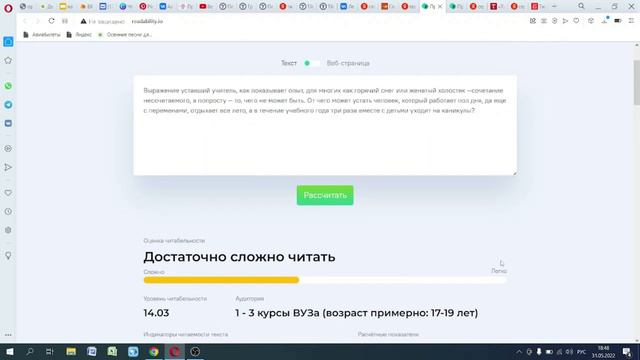The width and height of the screenshot is (640, 360).
Task: Open File Explorer from taskbar
Action: pyautogui.click(x=71, y=351)
